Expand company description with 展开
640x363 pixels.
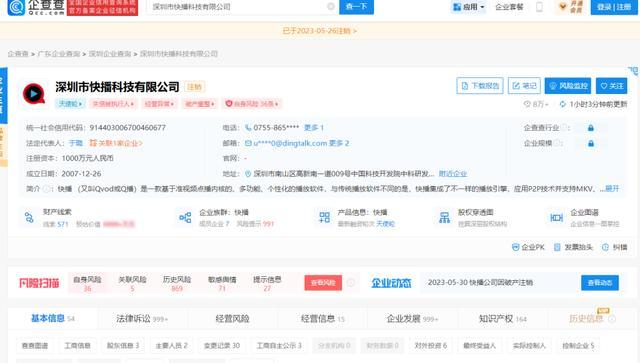coord(612,189)
